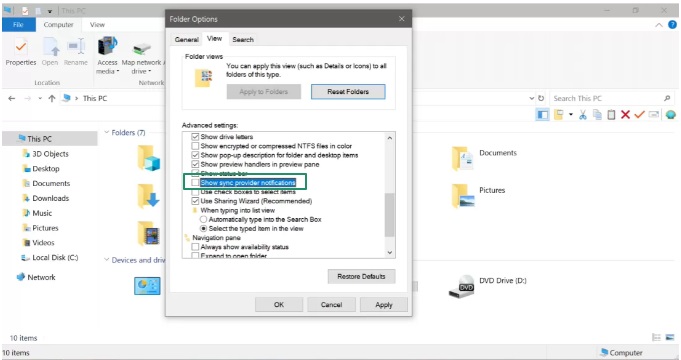Switch to large icons view in status bar
Image resolution: width=681 pixels, height=360 pixels.
click(x=670, y=337)
